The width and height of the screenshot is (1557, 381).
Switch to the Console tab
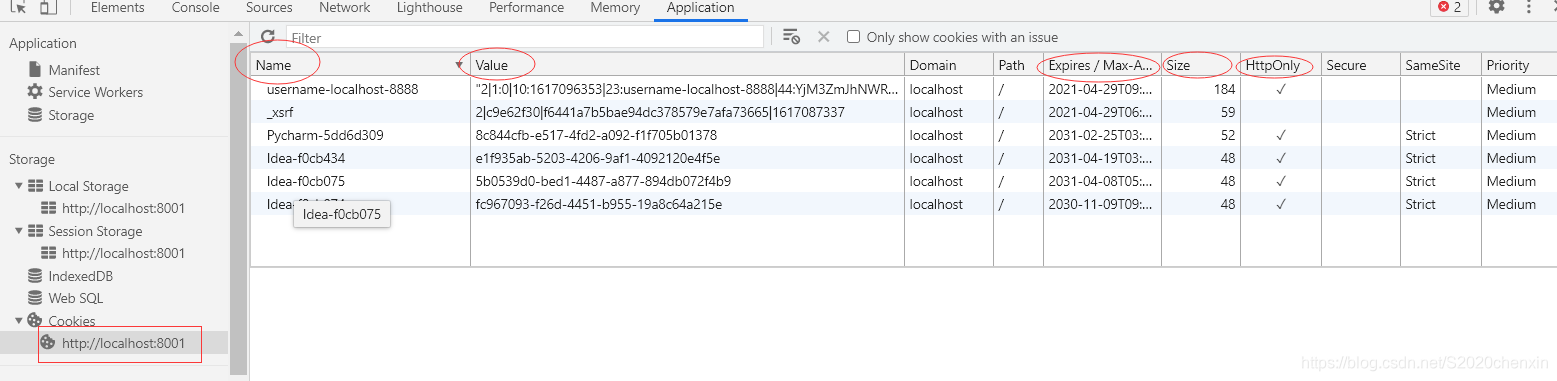(x=195, y=8)
